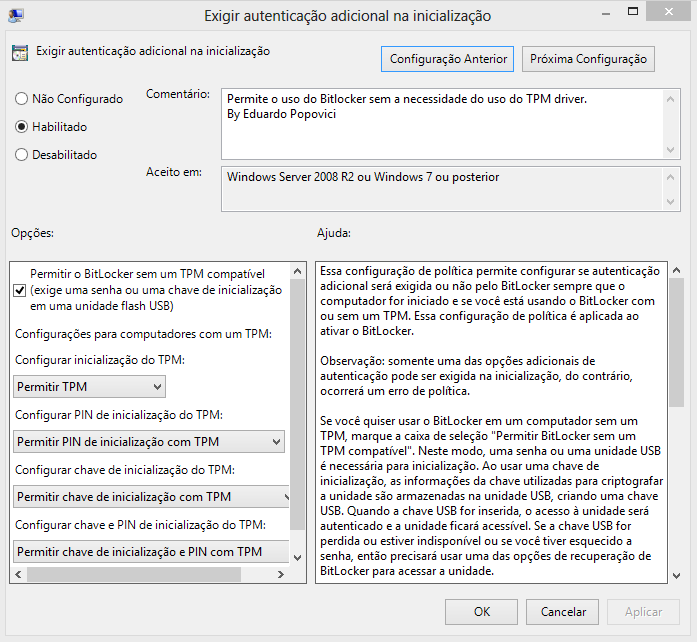697x642 pixels.
Task: Open Permitir PIN de inicialização com TPM dropdown
Action: coord(149,441)
